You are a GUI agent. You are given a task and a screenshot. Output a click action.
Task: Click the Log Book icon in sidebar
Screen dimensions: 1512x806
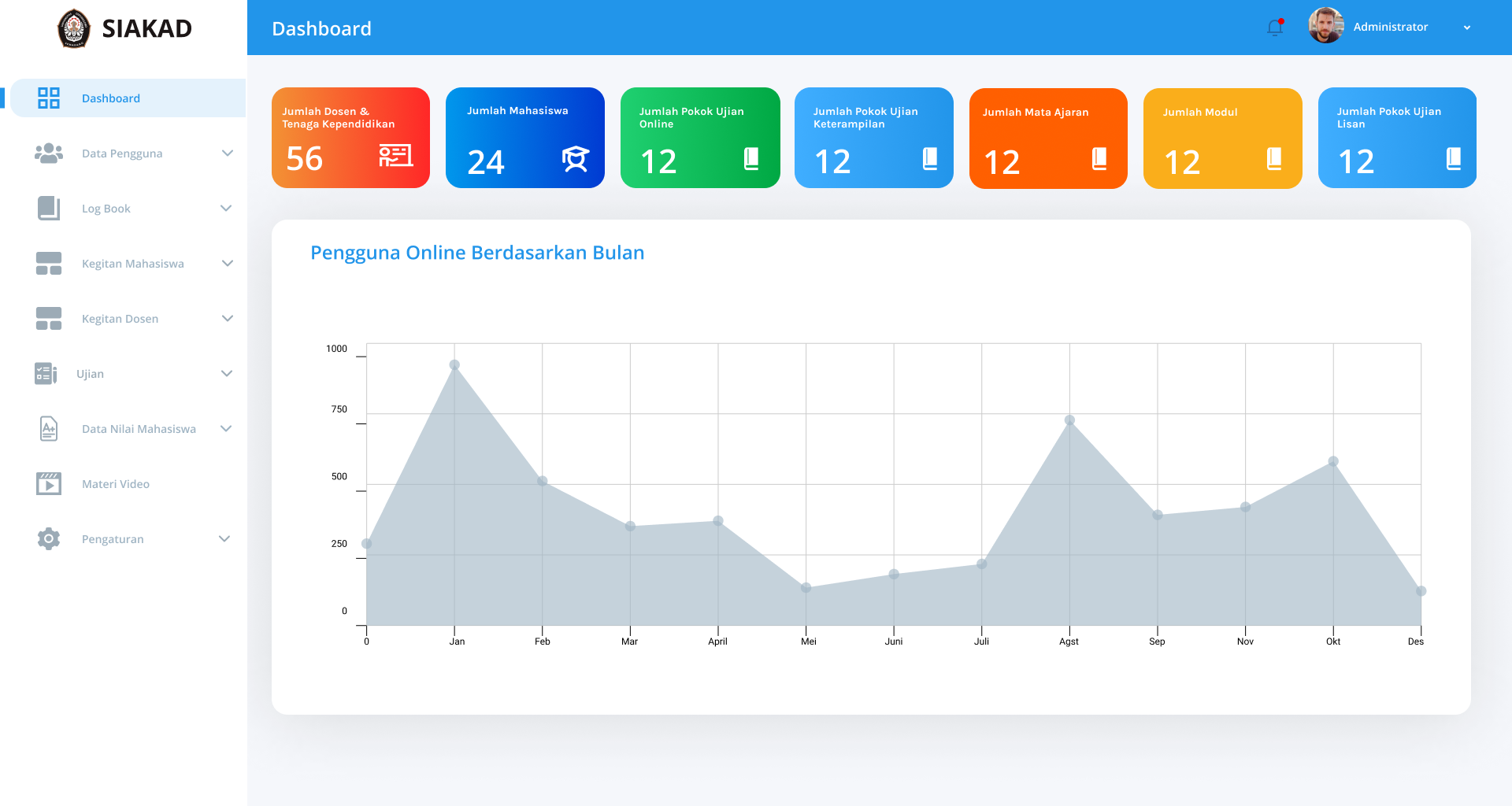(49, 209)
